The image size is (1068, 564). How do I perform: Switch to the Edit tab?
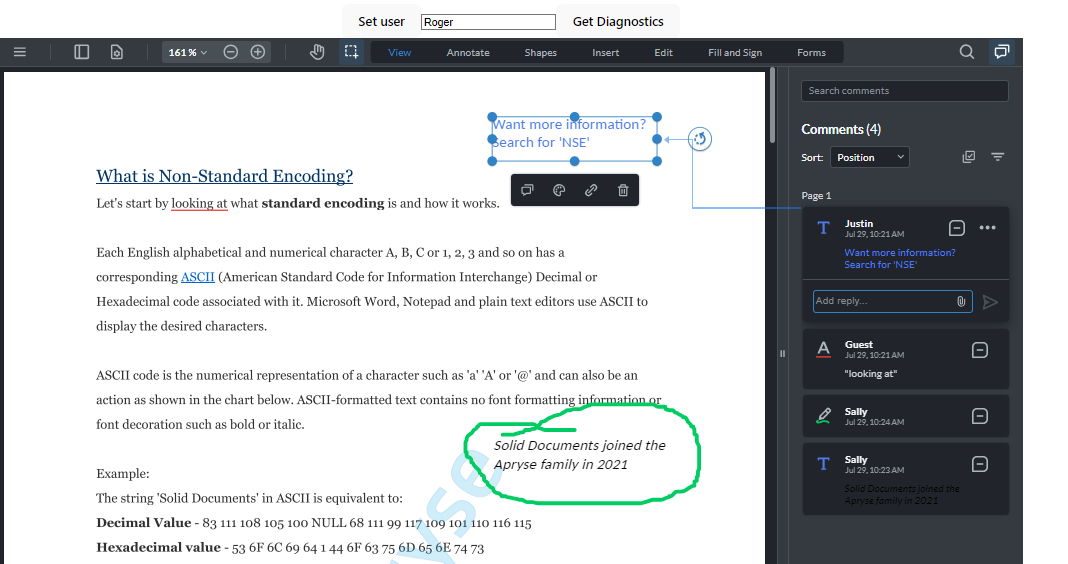[663, 52]
